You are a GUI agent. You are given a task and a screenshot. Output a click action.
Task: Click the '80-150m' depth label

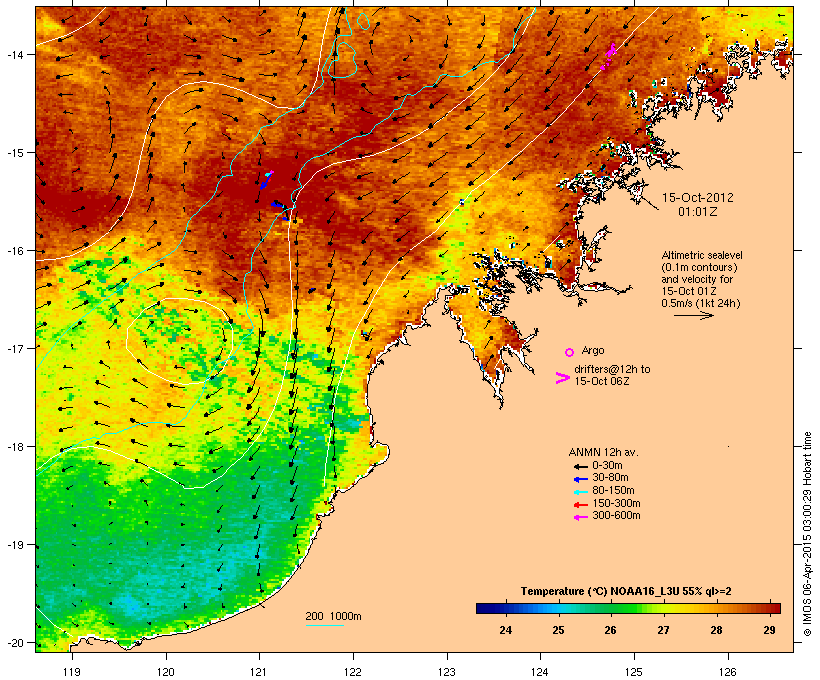tap(613, 491)
